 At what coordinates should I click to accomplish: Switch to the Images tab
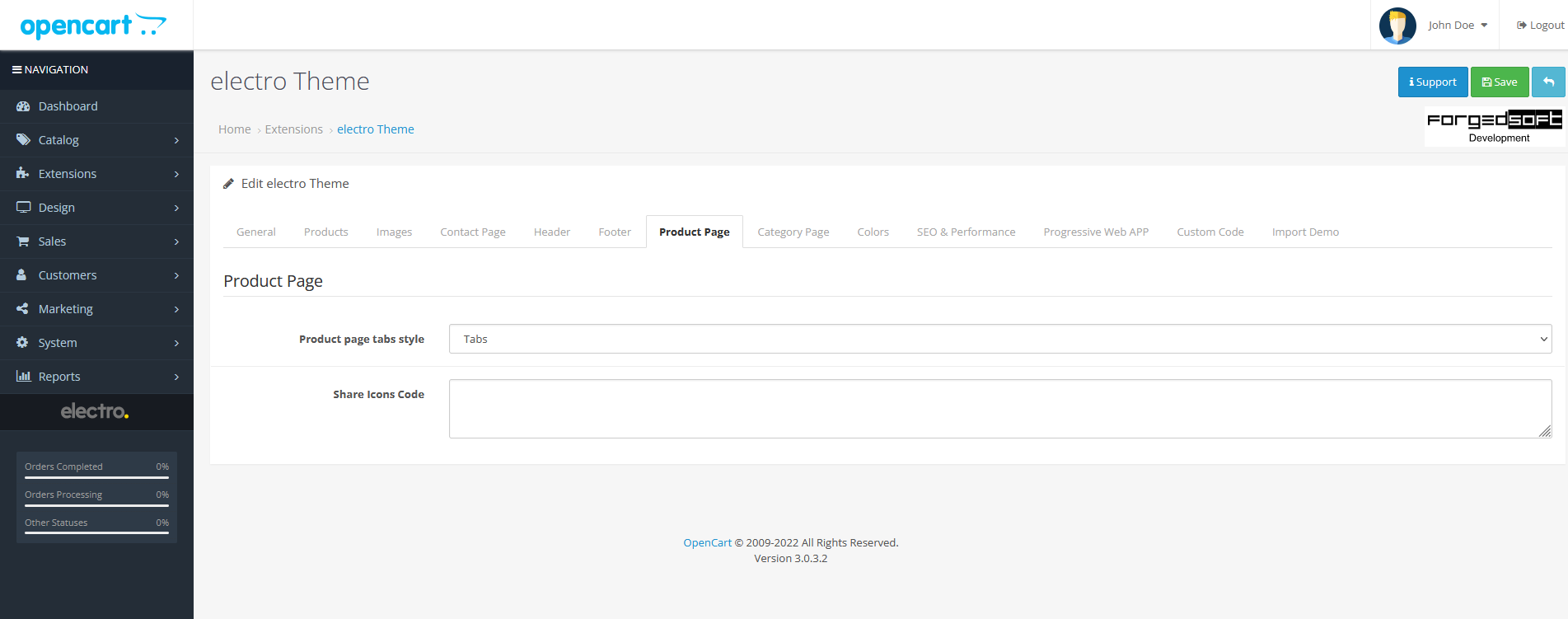point(394,232)
